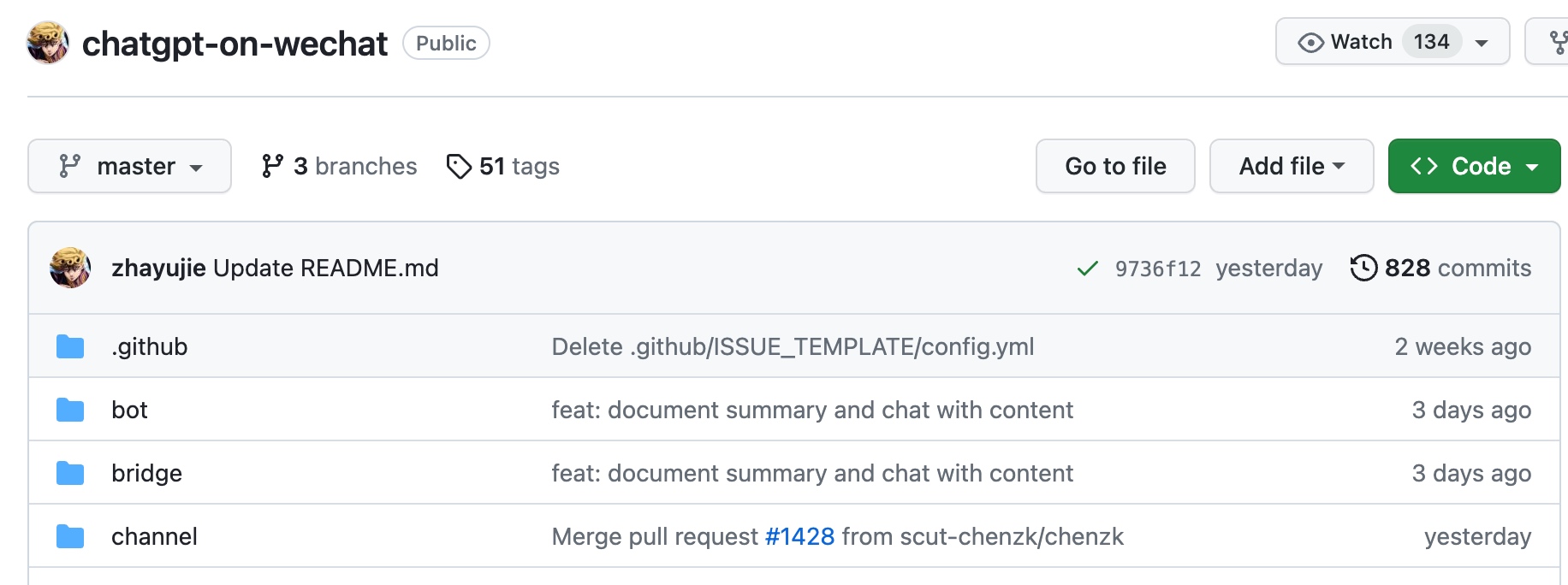View the 51 tags link

tap(503, 166)
